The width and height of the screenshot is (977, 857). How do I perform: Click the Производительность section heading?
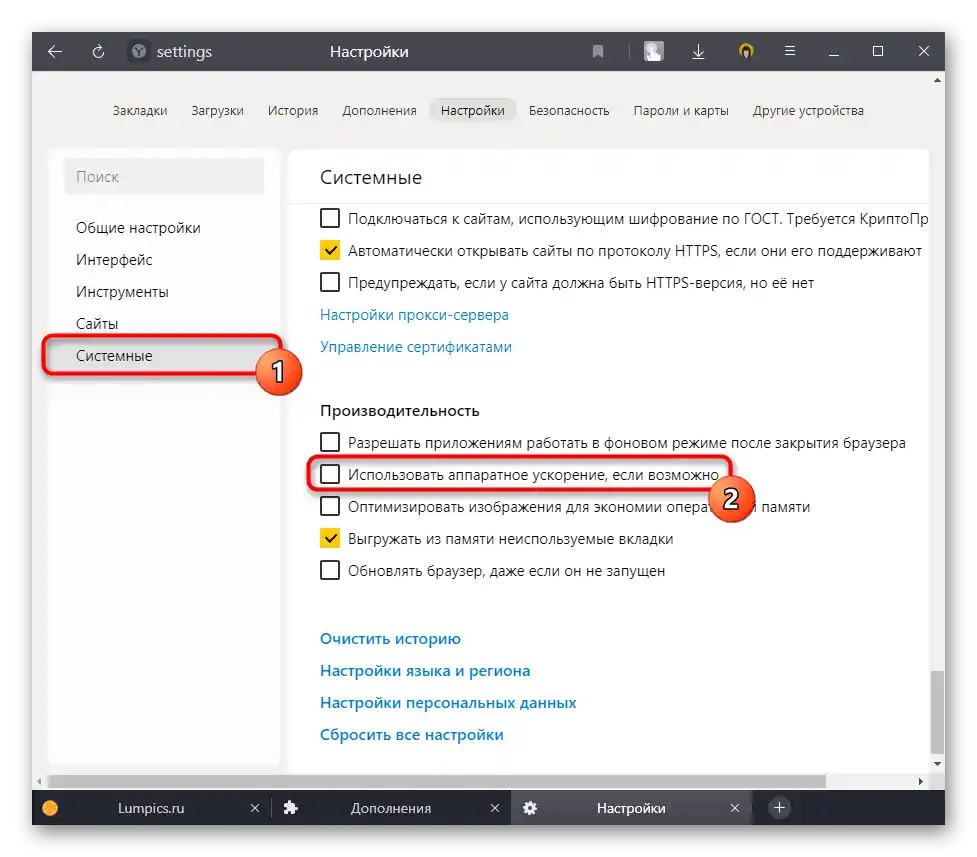399,411
